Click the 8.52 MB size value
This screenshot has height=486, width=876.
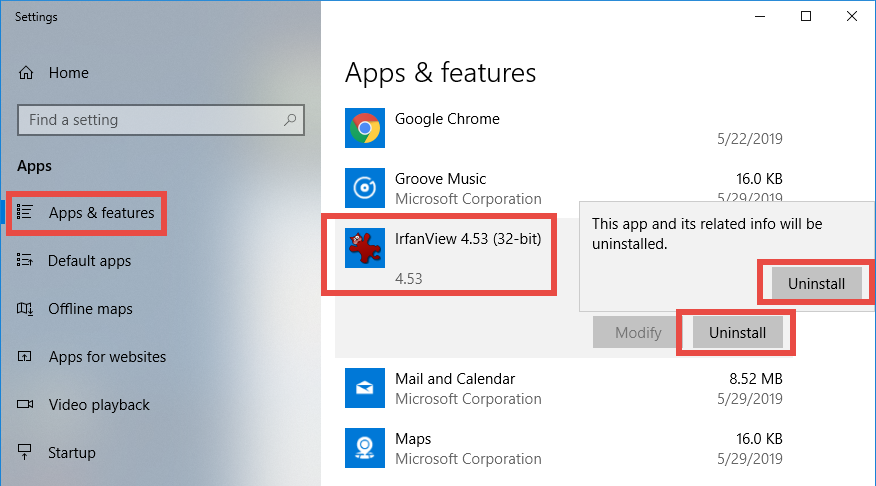755,379
